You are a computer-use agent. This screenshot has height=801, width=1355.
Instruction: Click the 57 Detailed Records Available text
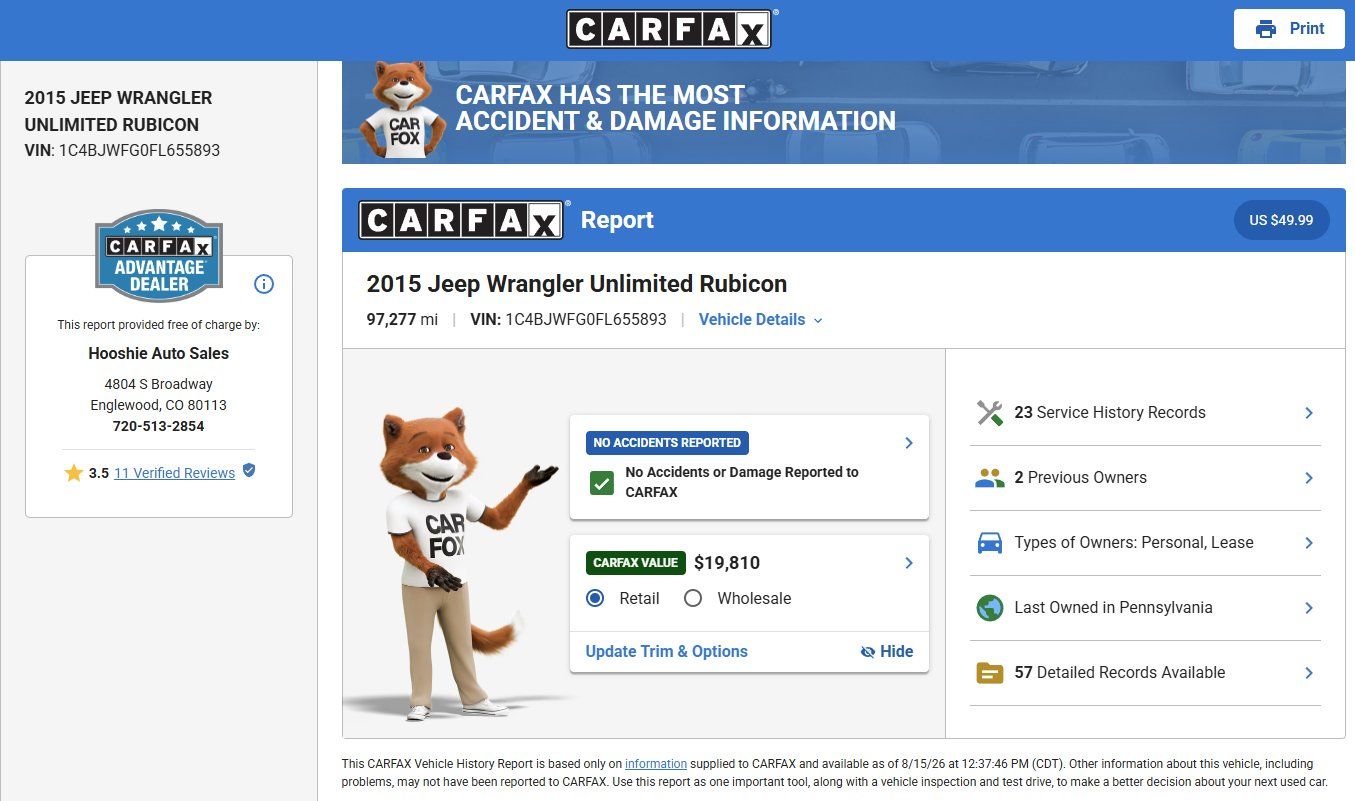pyautogui.click(x=1119, y=673)
